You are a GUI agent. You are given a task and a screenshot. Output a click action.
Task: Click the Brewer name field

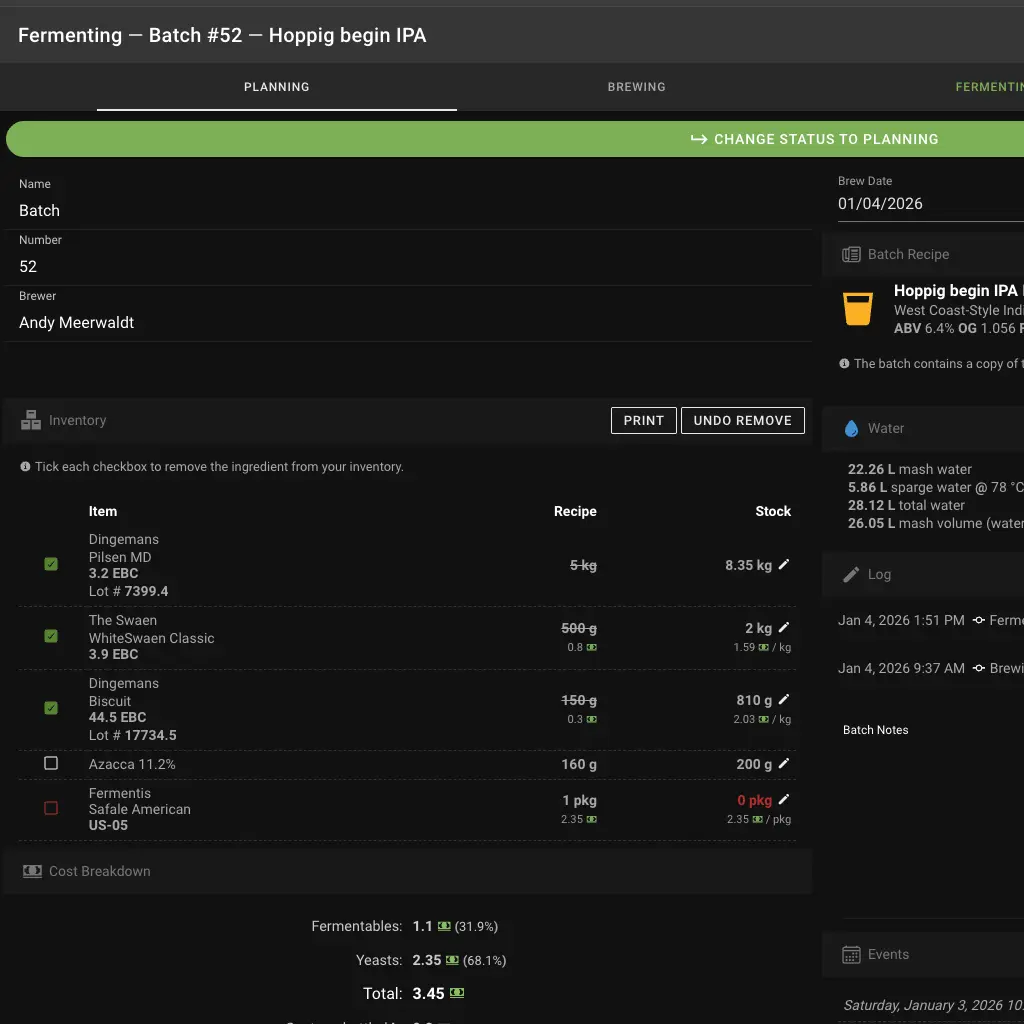(x=76, y=323)
